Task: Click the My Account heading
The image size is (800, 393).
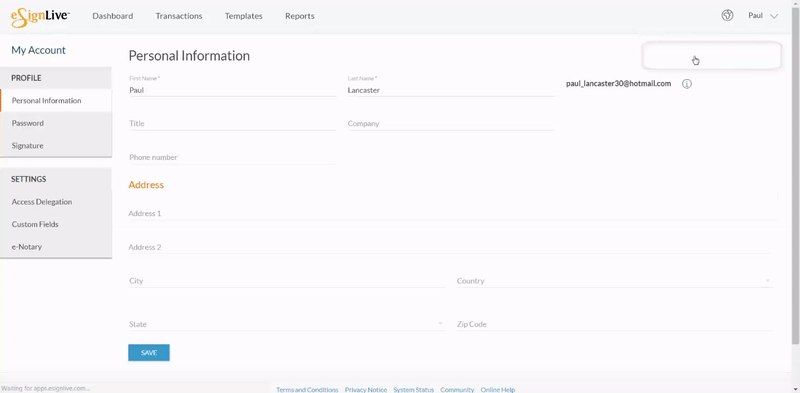Action: click(x=38, y=50)
